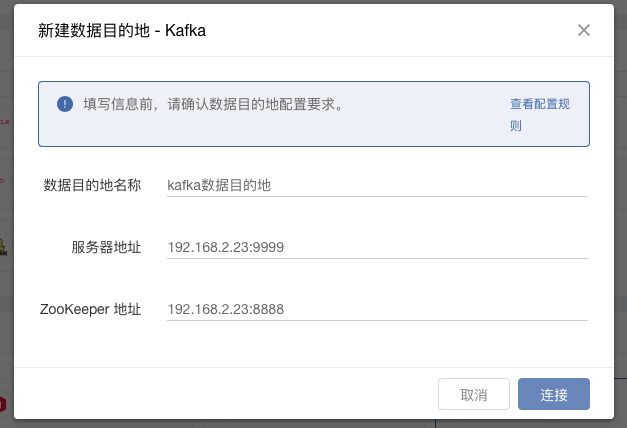Click the ZooKeeper 地址 label
627x428 pixels.
point(91,309)
